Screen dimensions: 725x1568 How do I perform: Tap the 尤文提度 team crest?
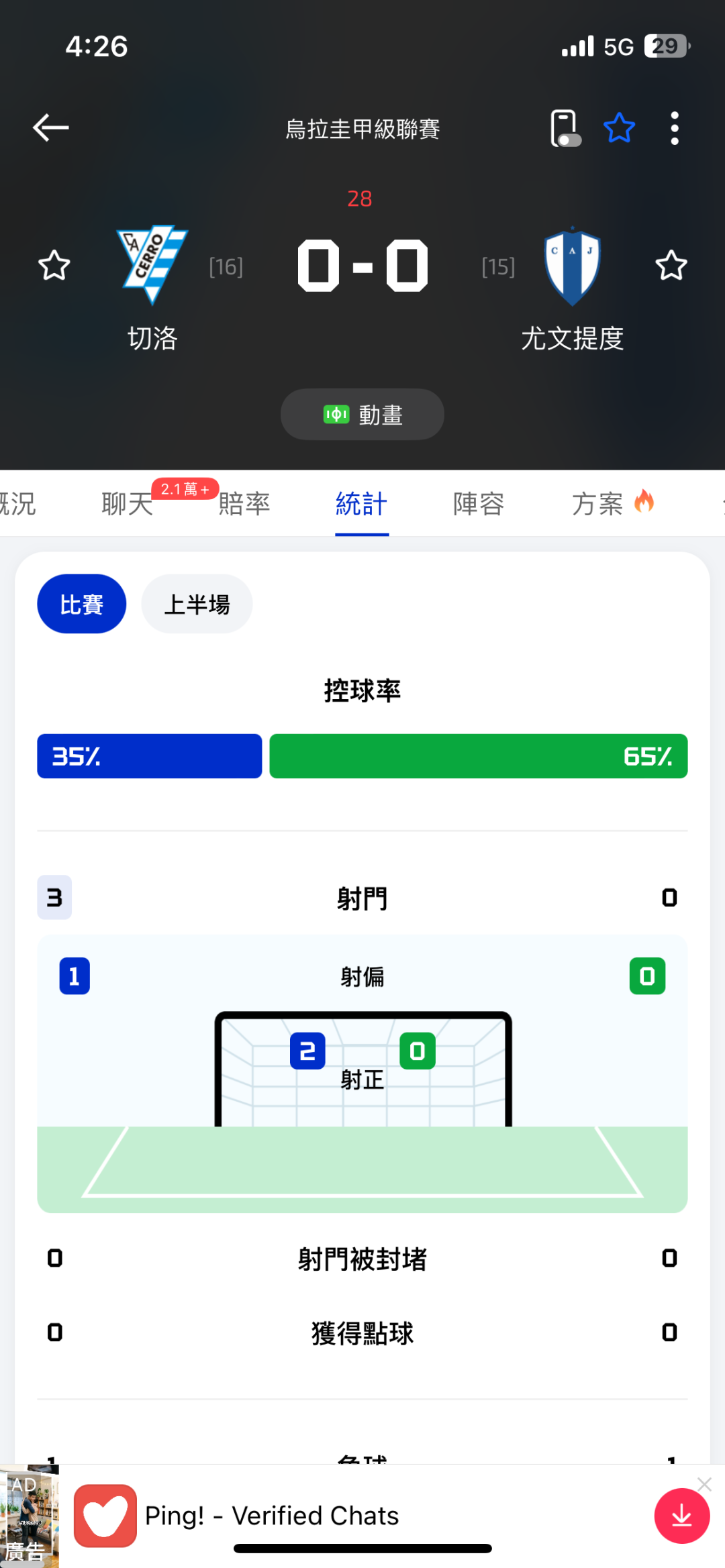tap(572, 266)
